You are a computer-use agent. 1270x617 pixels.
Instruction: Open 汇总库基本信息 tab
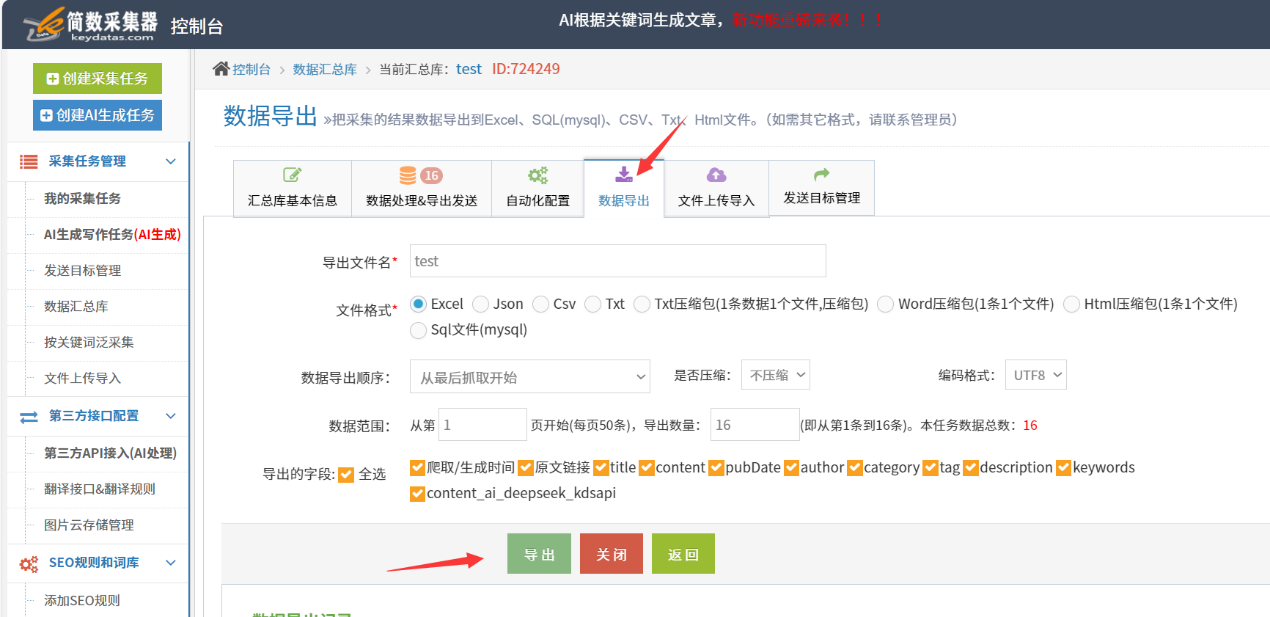click(292, 187)
